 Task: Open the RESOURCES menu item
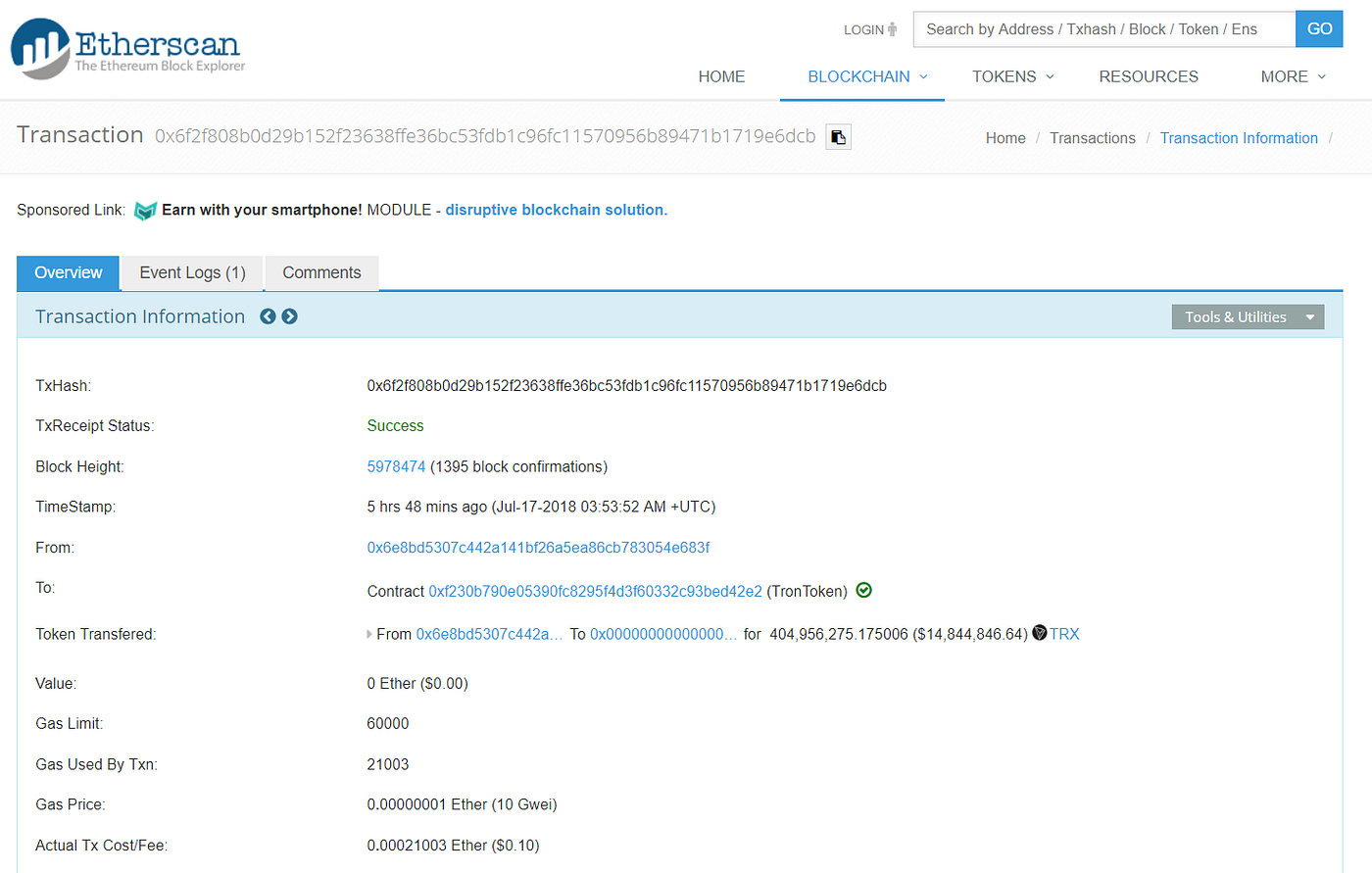click(x=1149, y=76)
